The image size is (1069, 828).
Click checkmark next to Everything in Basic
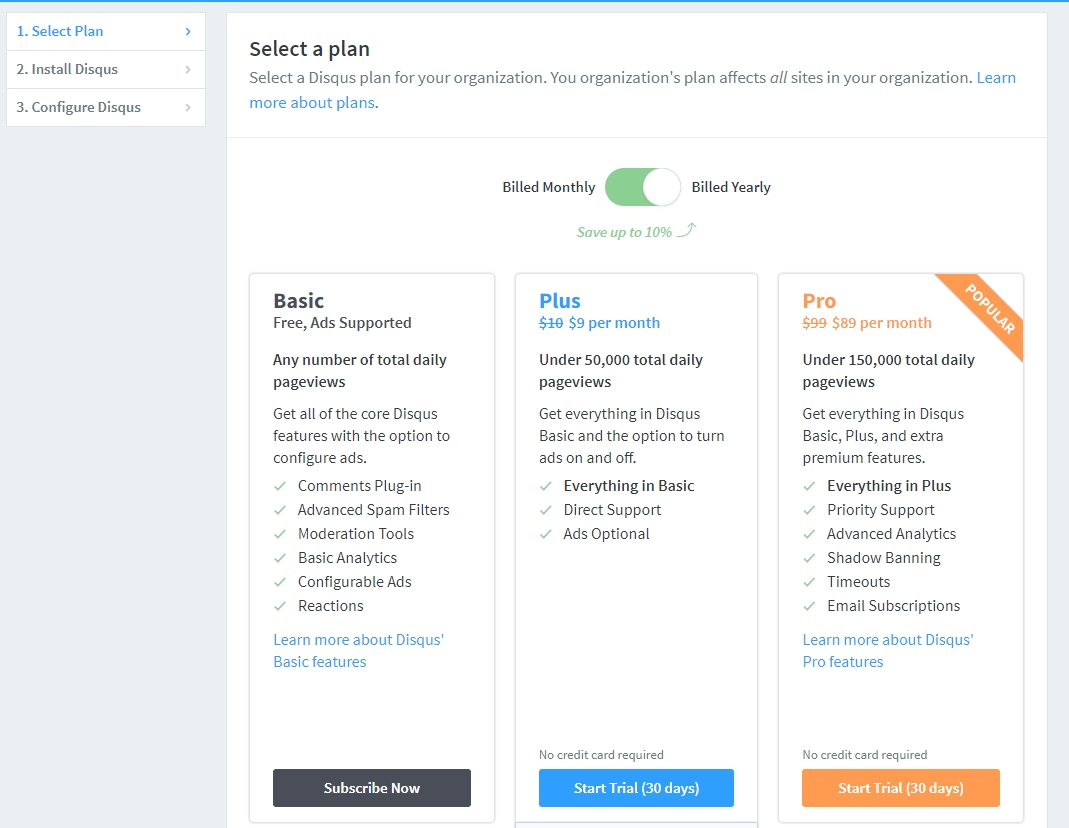pyautogui.click(x=545, y=486)
